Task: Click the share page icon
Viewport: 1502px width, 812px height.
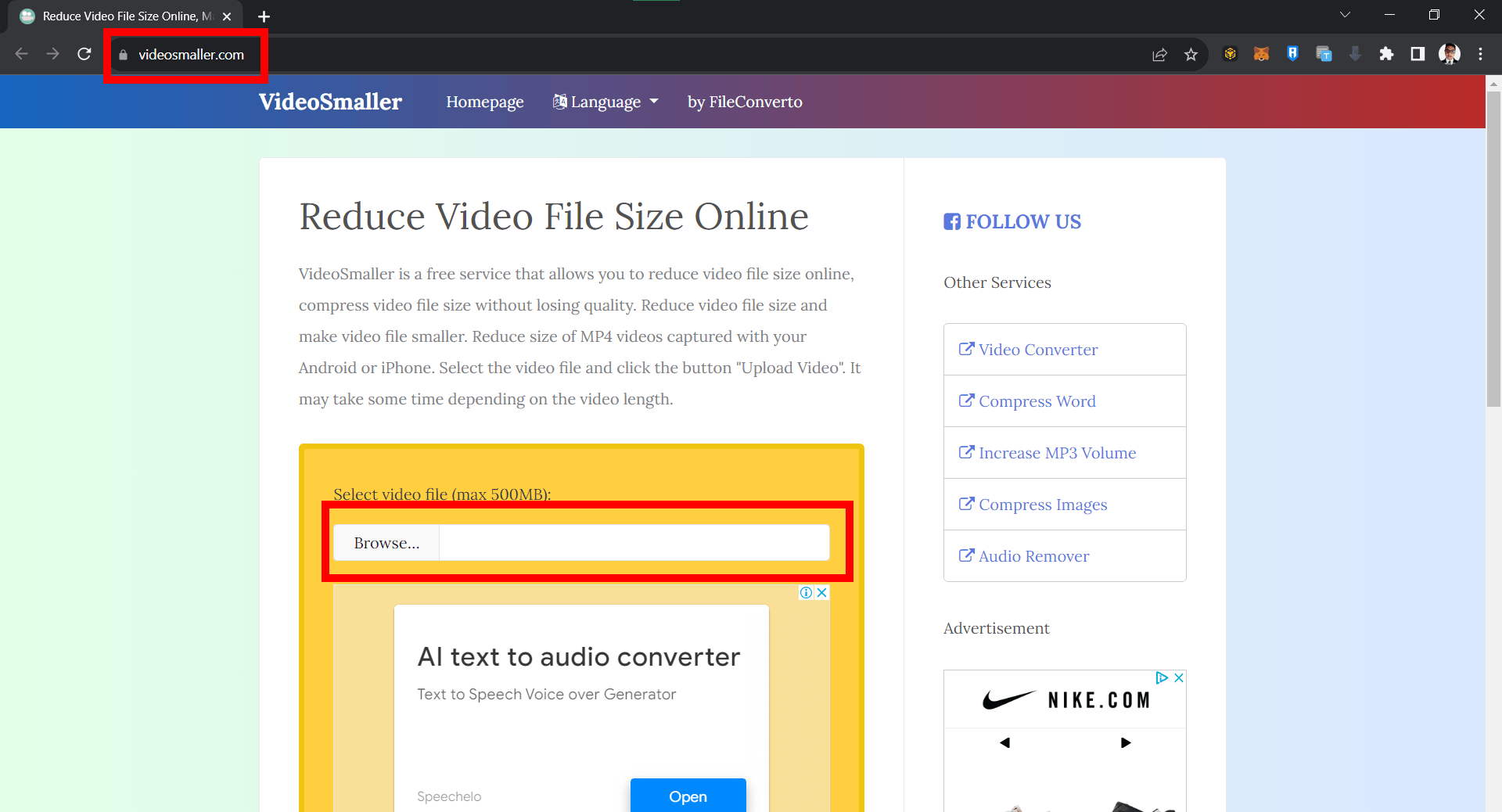Action: point(1160,54)
